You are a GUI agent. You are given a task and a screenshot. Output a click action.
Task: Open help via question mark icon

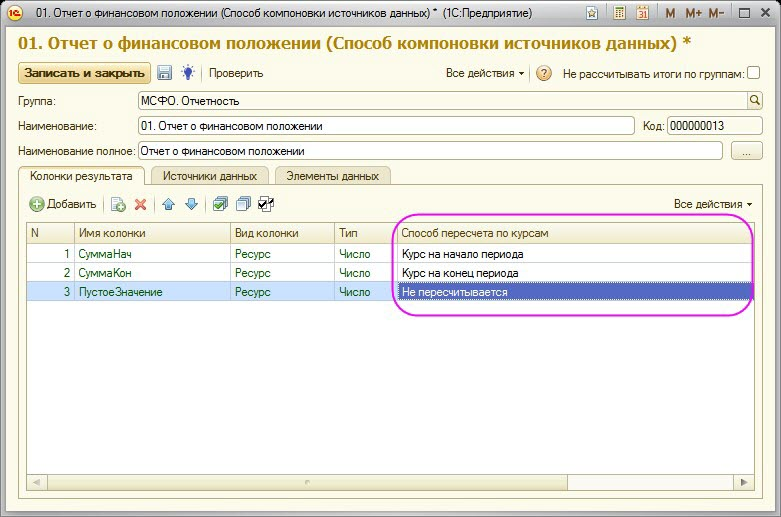coord(544,73)
